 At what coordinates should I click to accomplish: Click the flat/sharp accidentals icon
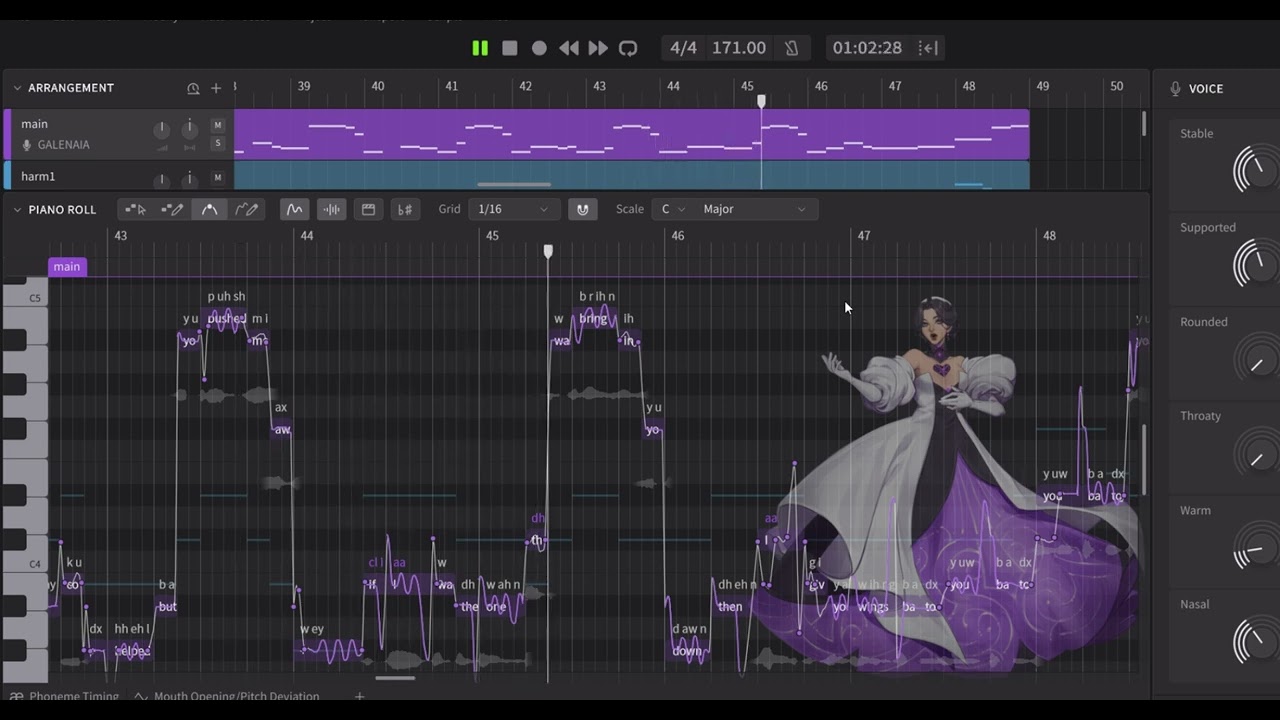pos(405,209)
